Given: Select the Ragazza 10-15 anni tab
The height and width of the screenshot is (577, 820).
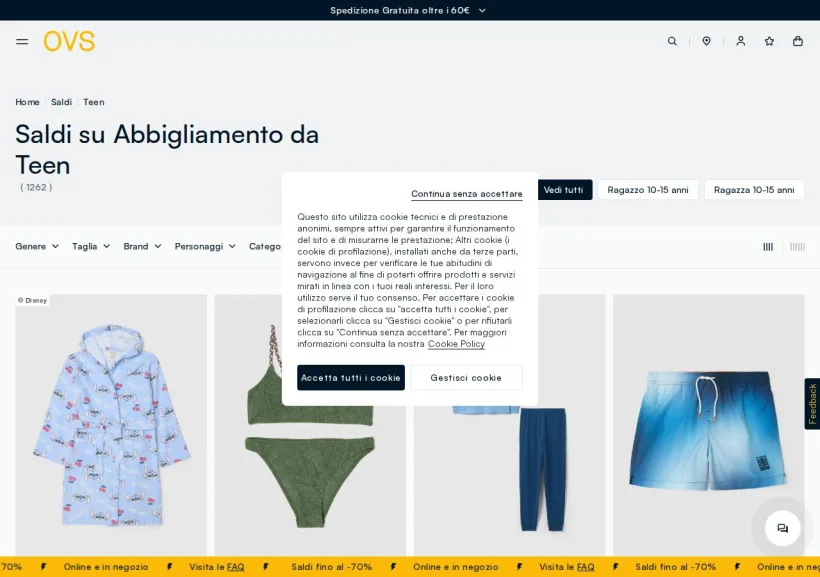Looking at the screenshot, I should pyautogui.click(x=754, y=190).
